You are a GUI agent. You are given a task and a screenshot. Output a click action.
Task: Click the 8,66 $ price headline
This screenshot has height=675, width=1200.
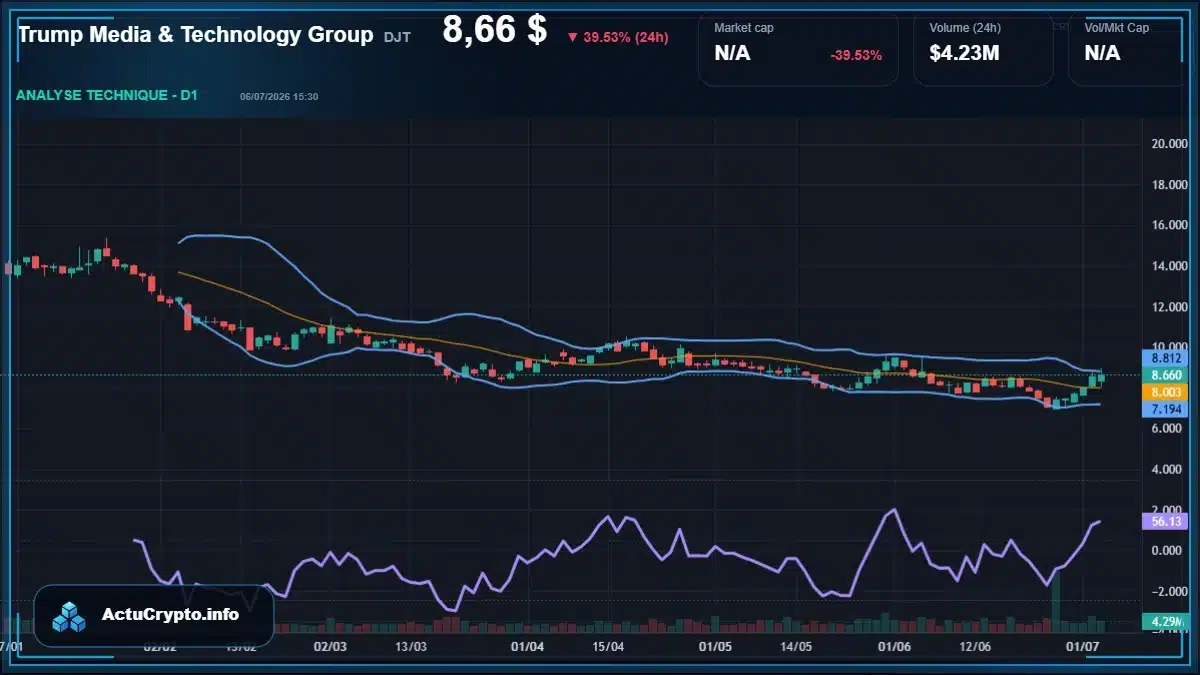[x=494, y=30]
